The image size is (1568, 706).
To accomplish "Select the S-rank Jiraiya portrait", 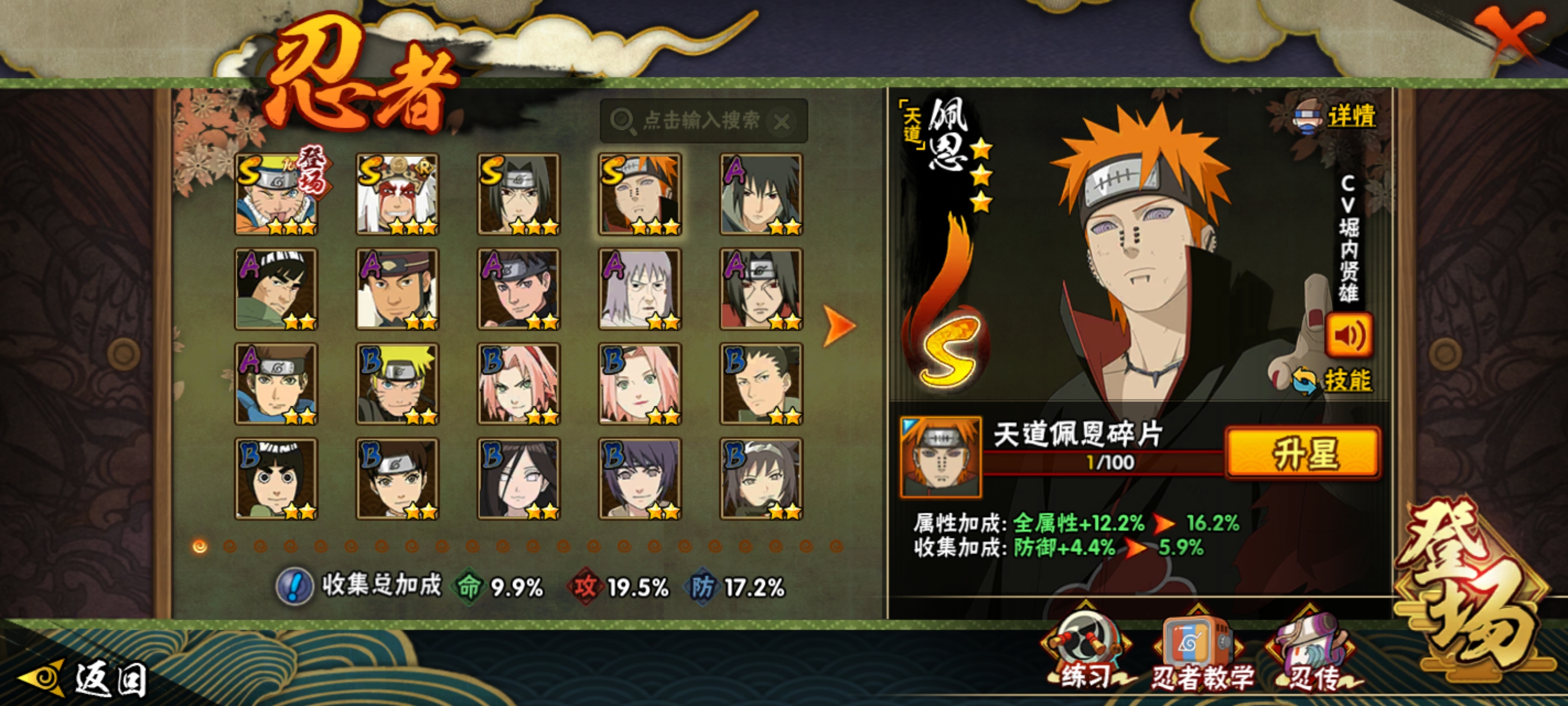I will pos(398,194).
